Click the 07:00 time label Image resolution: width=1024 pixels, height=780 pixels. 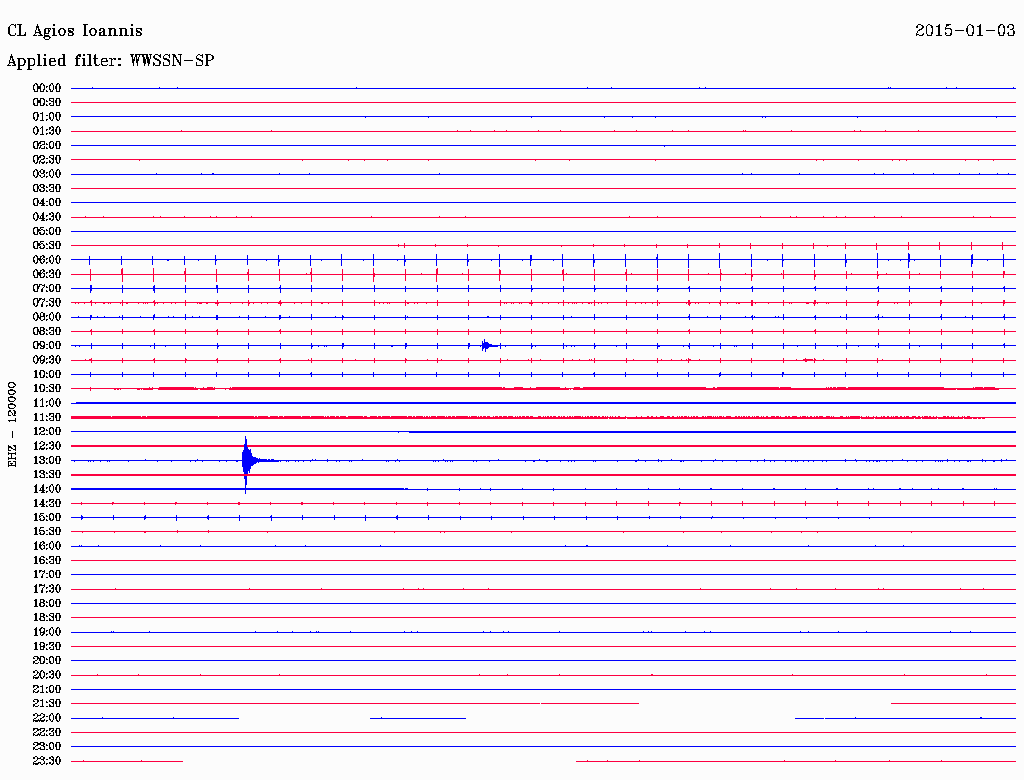pos(47,288)
